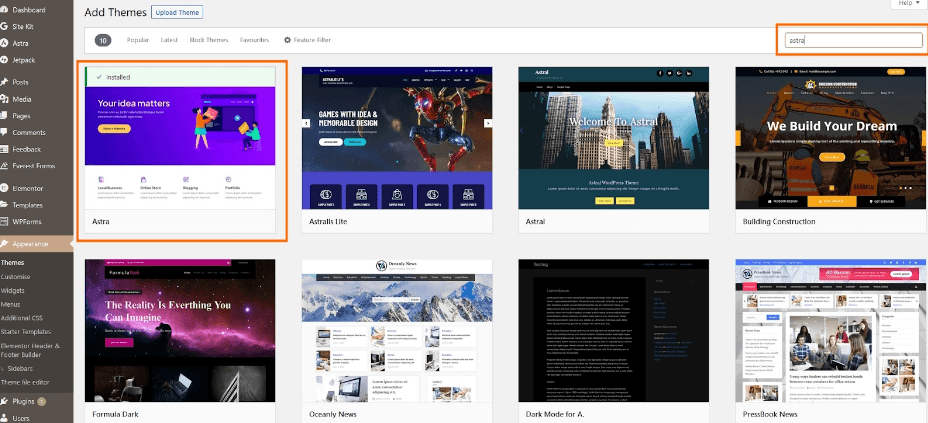Screen dimensions: 928x423
Task: Switch to the Popular themes tab
Action: pyautogui.click(x=138, y=40)
